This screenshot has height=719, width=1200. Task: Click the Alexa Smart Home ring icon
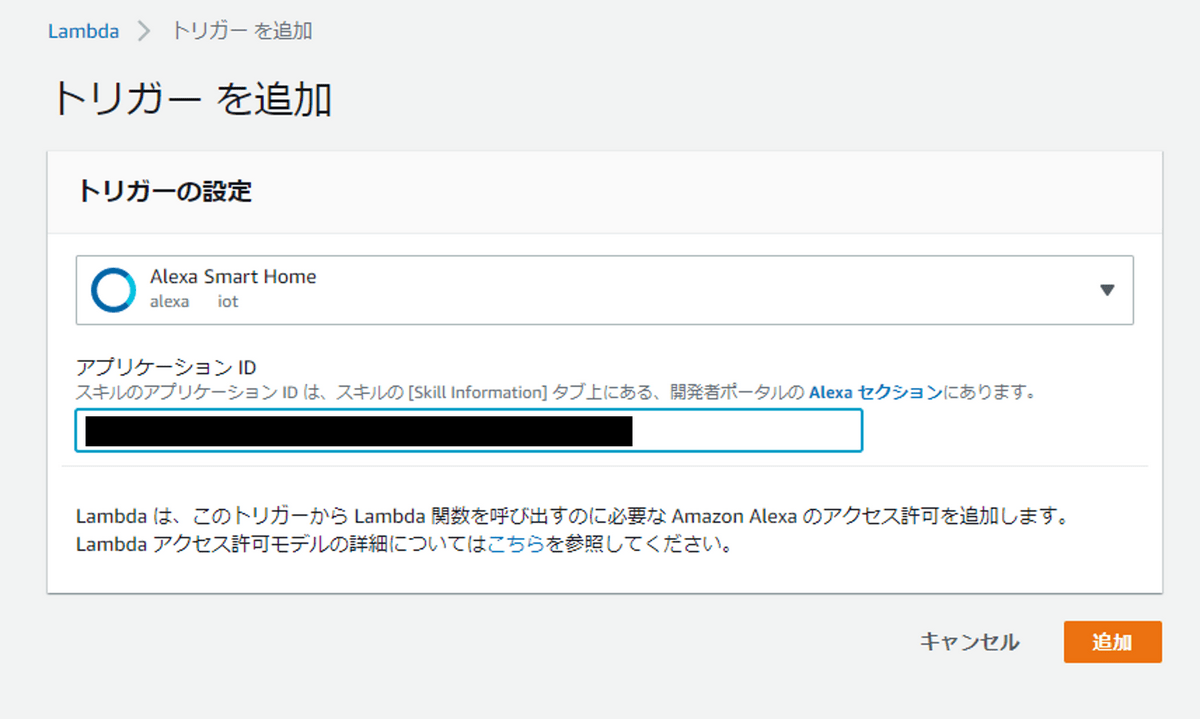(113, 290)
